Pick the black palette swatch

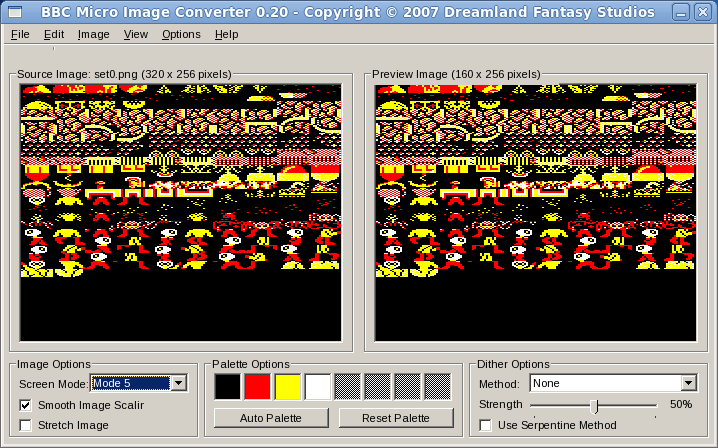point(227,387)
